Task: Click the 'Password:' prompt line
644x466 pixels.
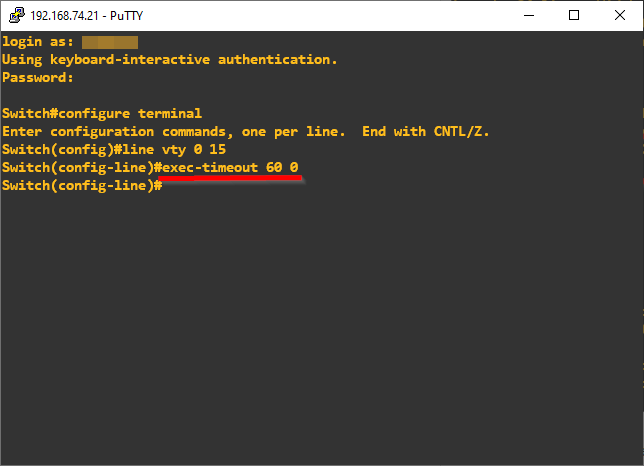Action: click(38, 77)
